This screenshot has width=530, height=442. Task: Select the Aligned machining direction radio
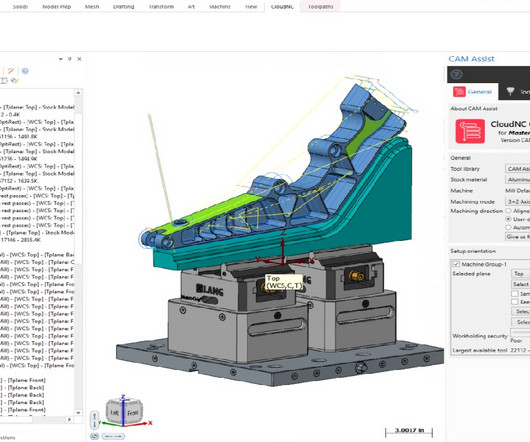coord(508,211)
